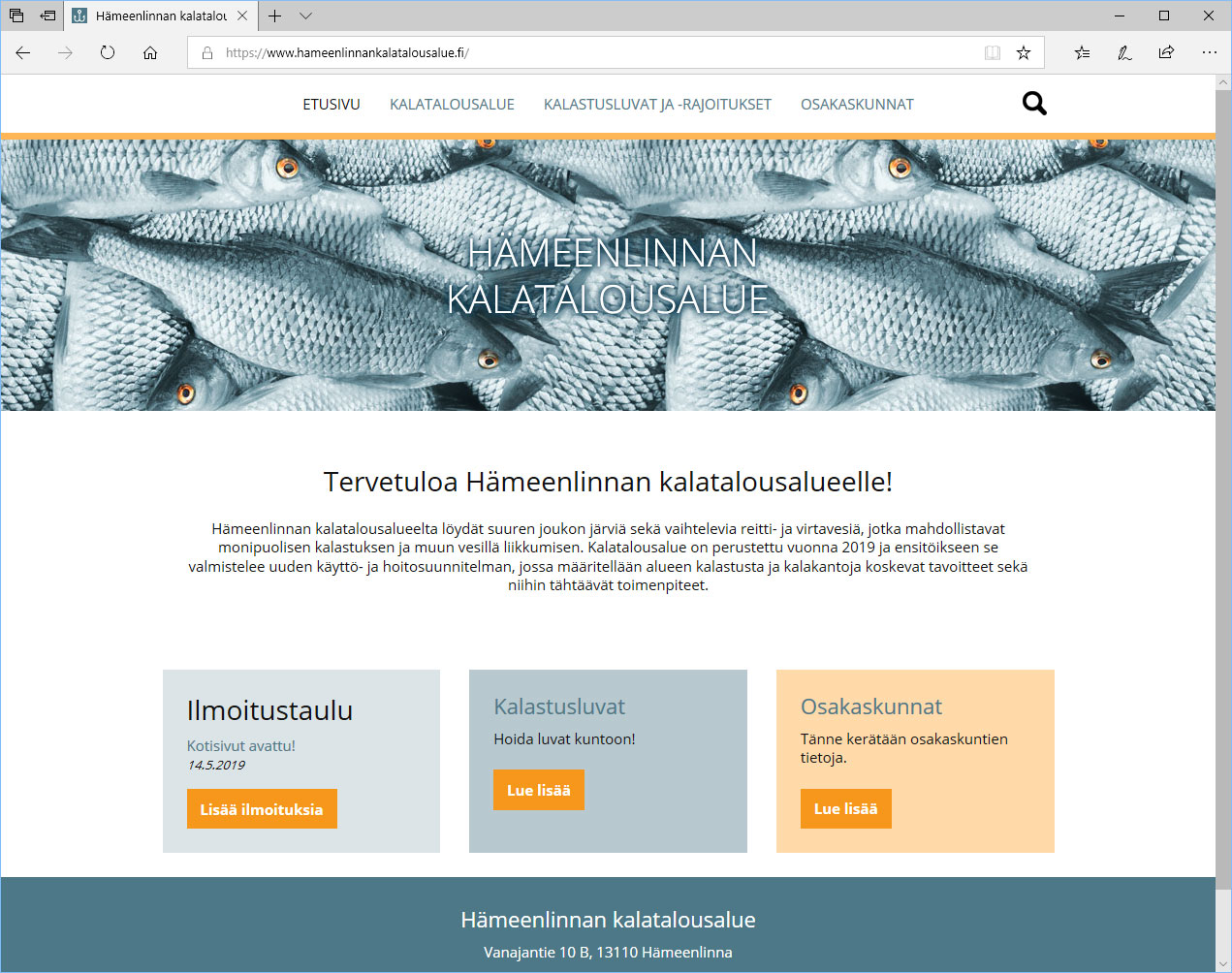Click the Osakaskunnat card heading
This screenshot has height=973, width=1232.
click(871, 706)
